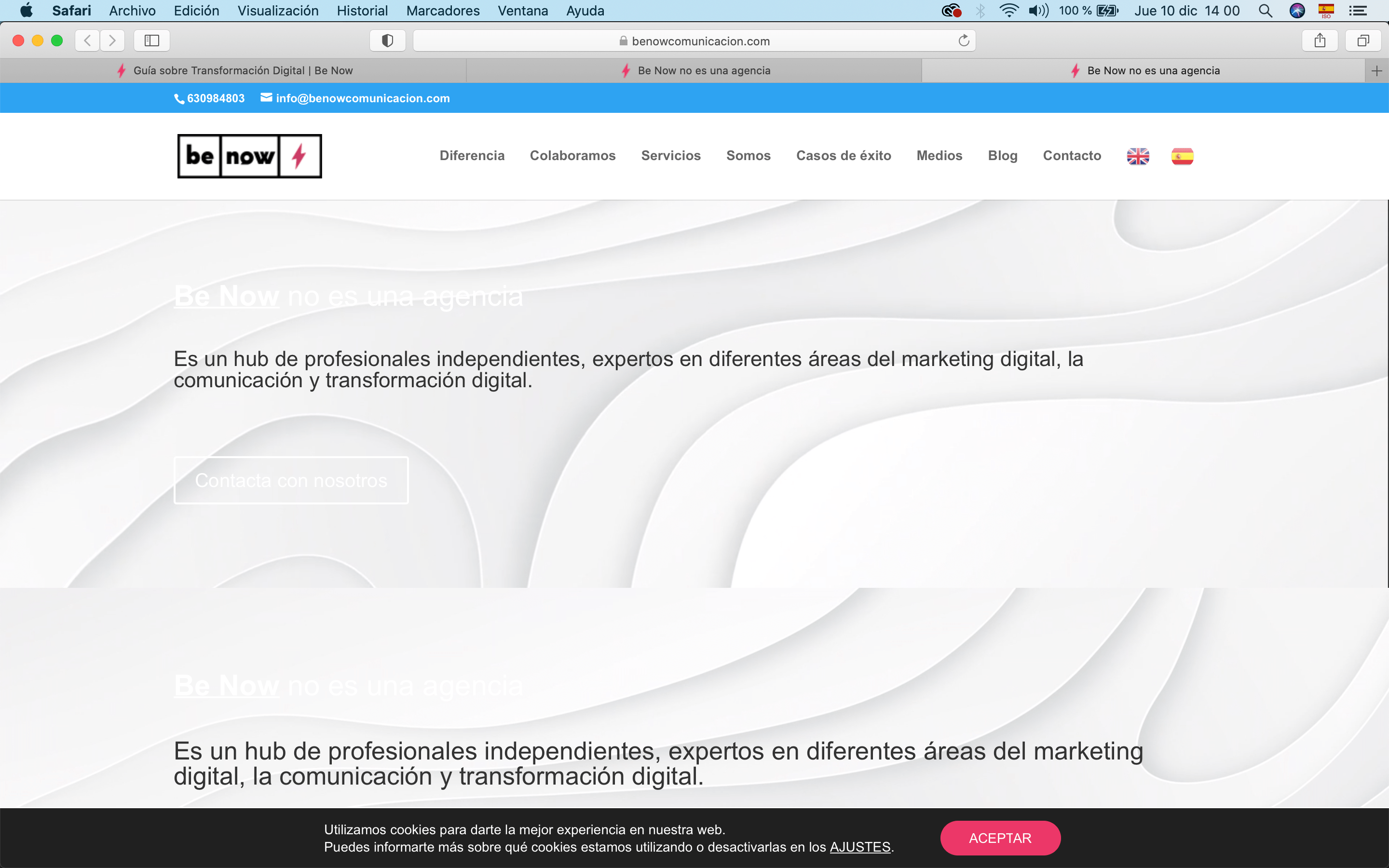Image resolution: width=1389 pixels, height=868 pixels.
Task: Open the Medios nav link
Action: coord(939,156)
